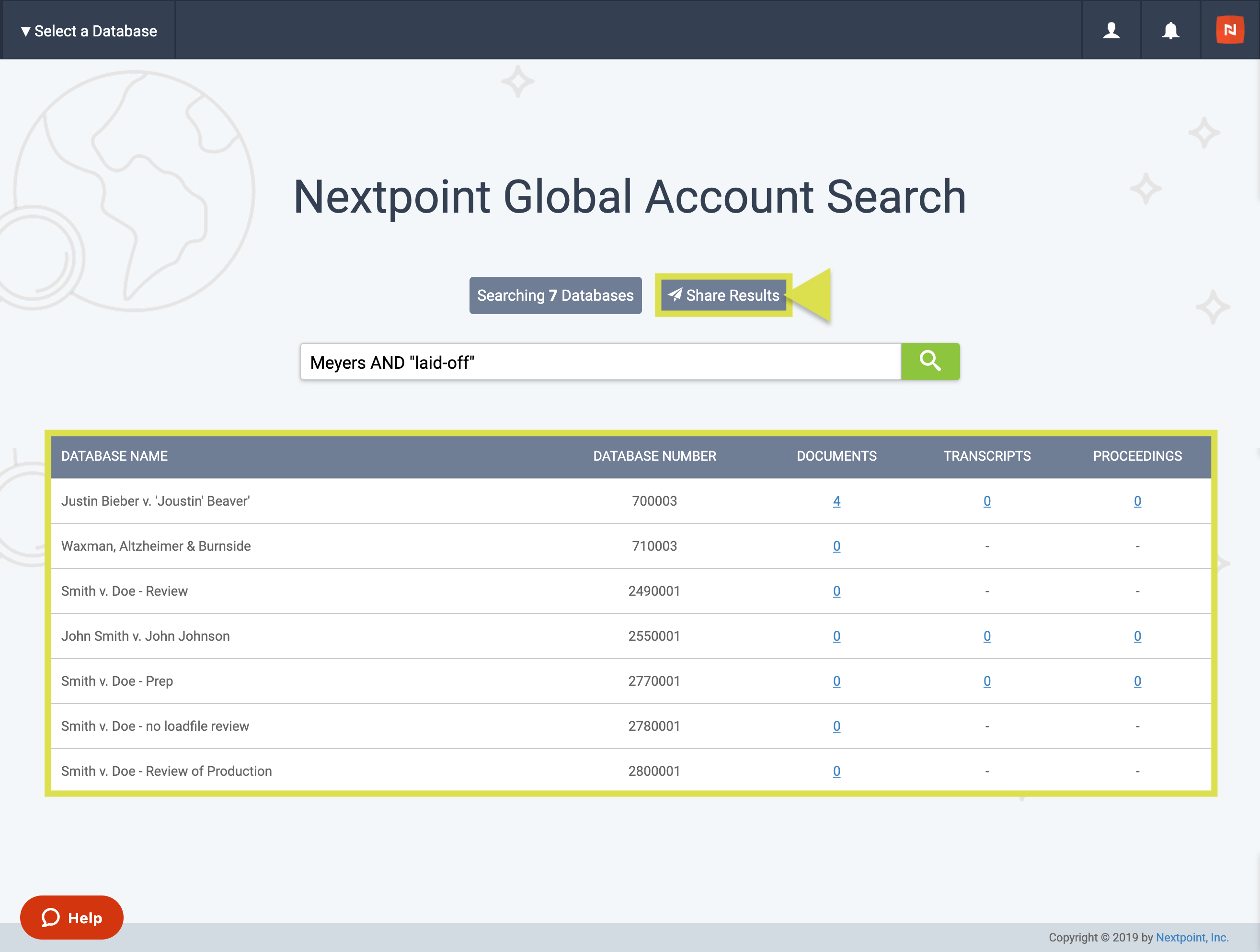Open John Smith v. John Johnson proceedings count
Screen dimensions: 1260x952
[x=1137, y=636]
